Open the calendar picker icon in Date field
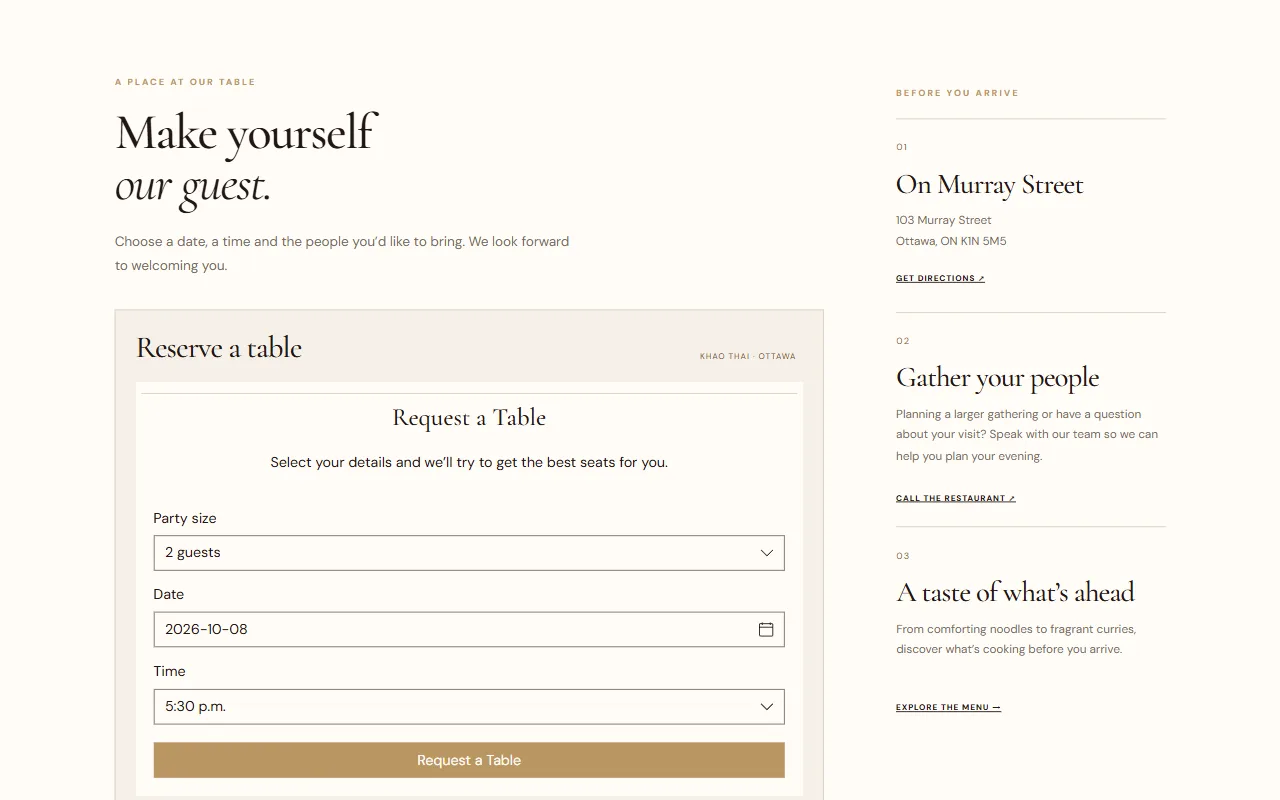1280x800 pixels. [x=766, y=629]
